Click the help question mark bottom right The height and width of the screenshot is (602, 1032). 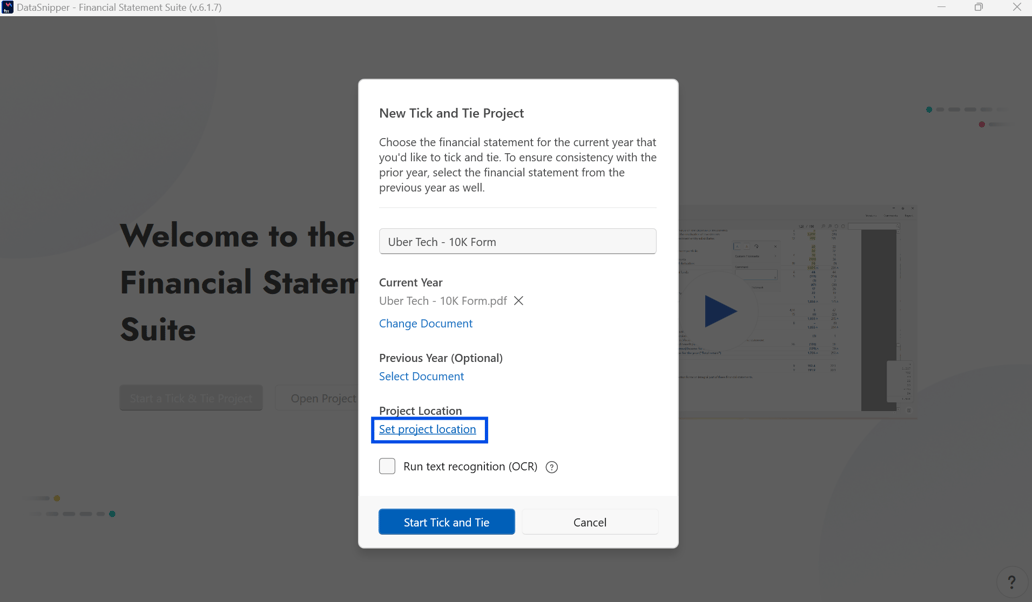pos(1010,581)
